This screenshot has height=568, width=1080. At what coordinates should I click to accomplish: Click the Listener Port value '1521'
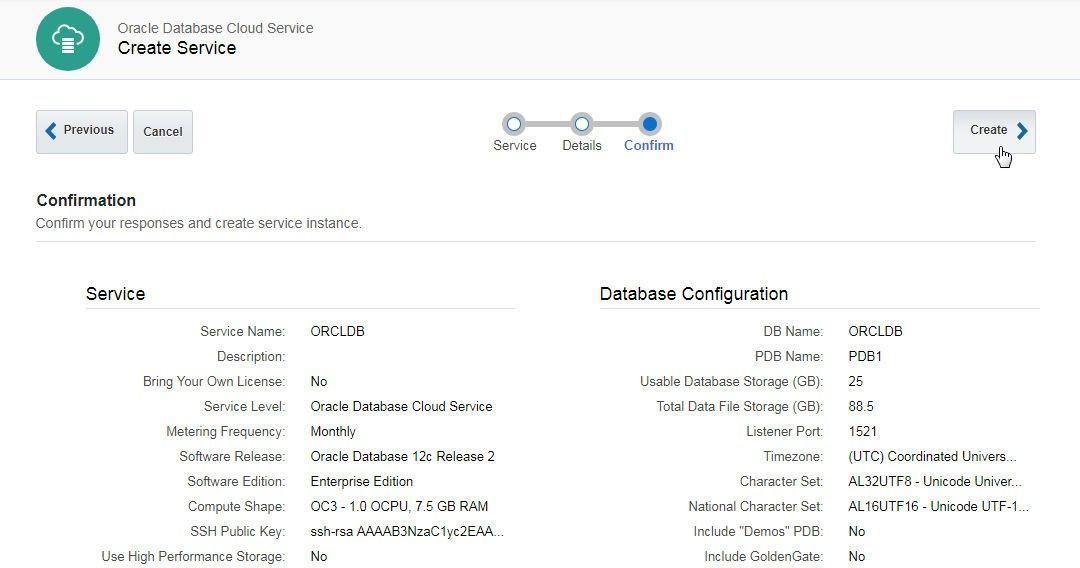(x=862, y=432)
